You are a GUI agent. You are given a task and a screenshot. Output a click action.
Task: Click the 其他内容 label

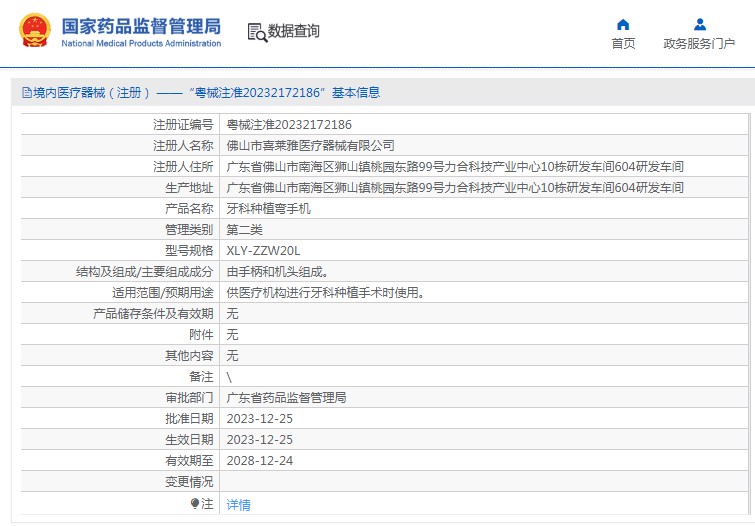pyautogui.click(x=189, y=356)
